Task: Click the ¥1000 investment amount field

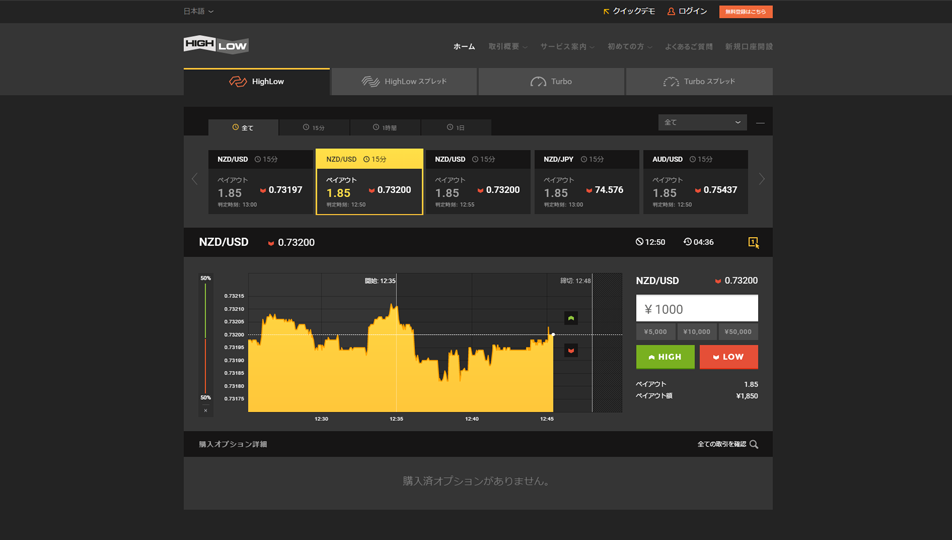Action: tap(696, 309)
